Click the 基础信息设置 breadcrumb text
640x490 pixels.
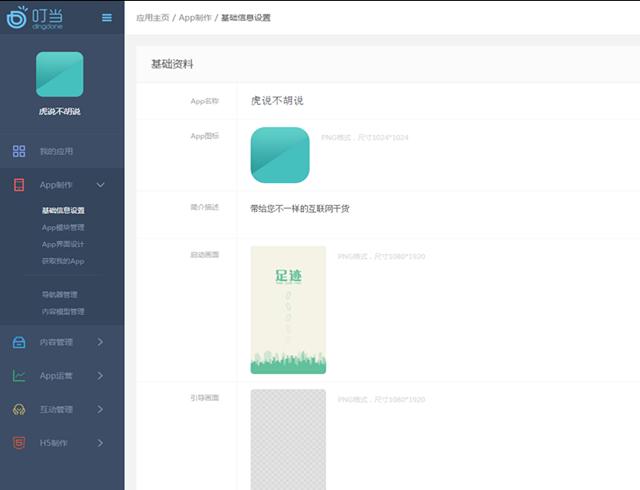[x=246, y=18]
